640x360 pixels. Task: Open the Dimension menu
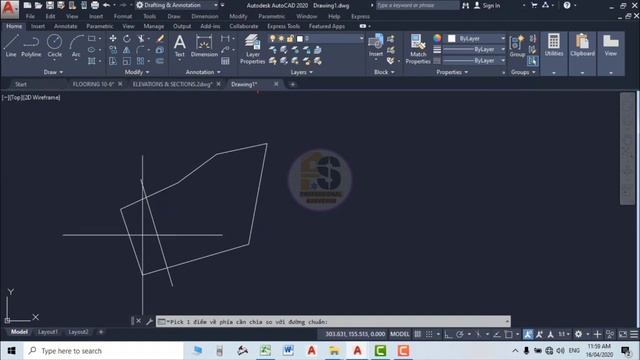coord(204,16)
